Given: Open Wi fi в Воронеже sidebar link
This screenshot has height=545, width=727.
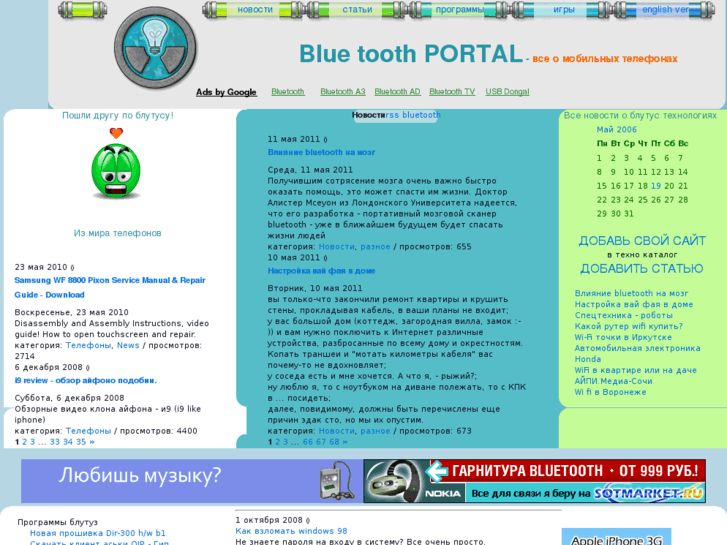Looking at the screenshot, I should pyautogui.click(x=610, y=392).
